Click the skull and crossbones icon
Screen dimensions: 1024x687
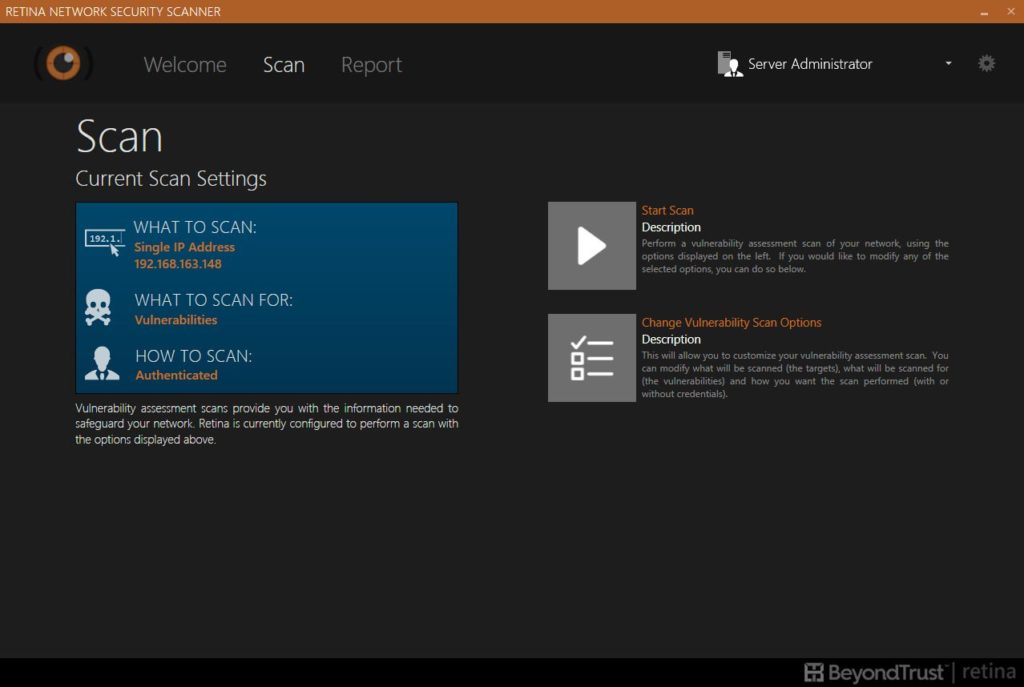[98, 309]
